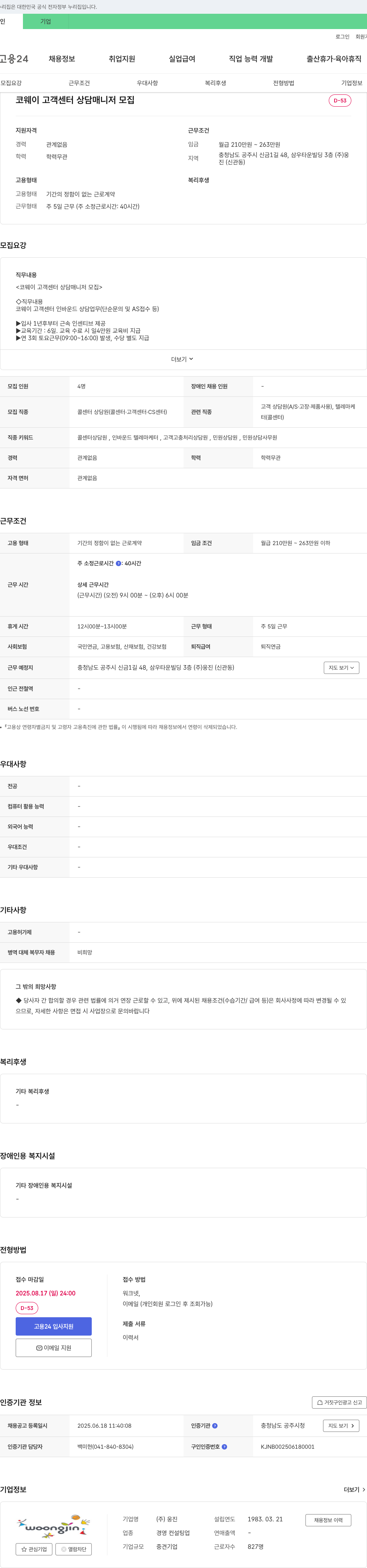Jump to the 근무조건 section tab
Viewport: 367px width, 1568px height.
pyautogui.click(x=79, y=83)
